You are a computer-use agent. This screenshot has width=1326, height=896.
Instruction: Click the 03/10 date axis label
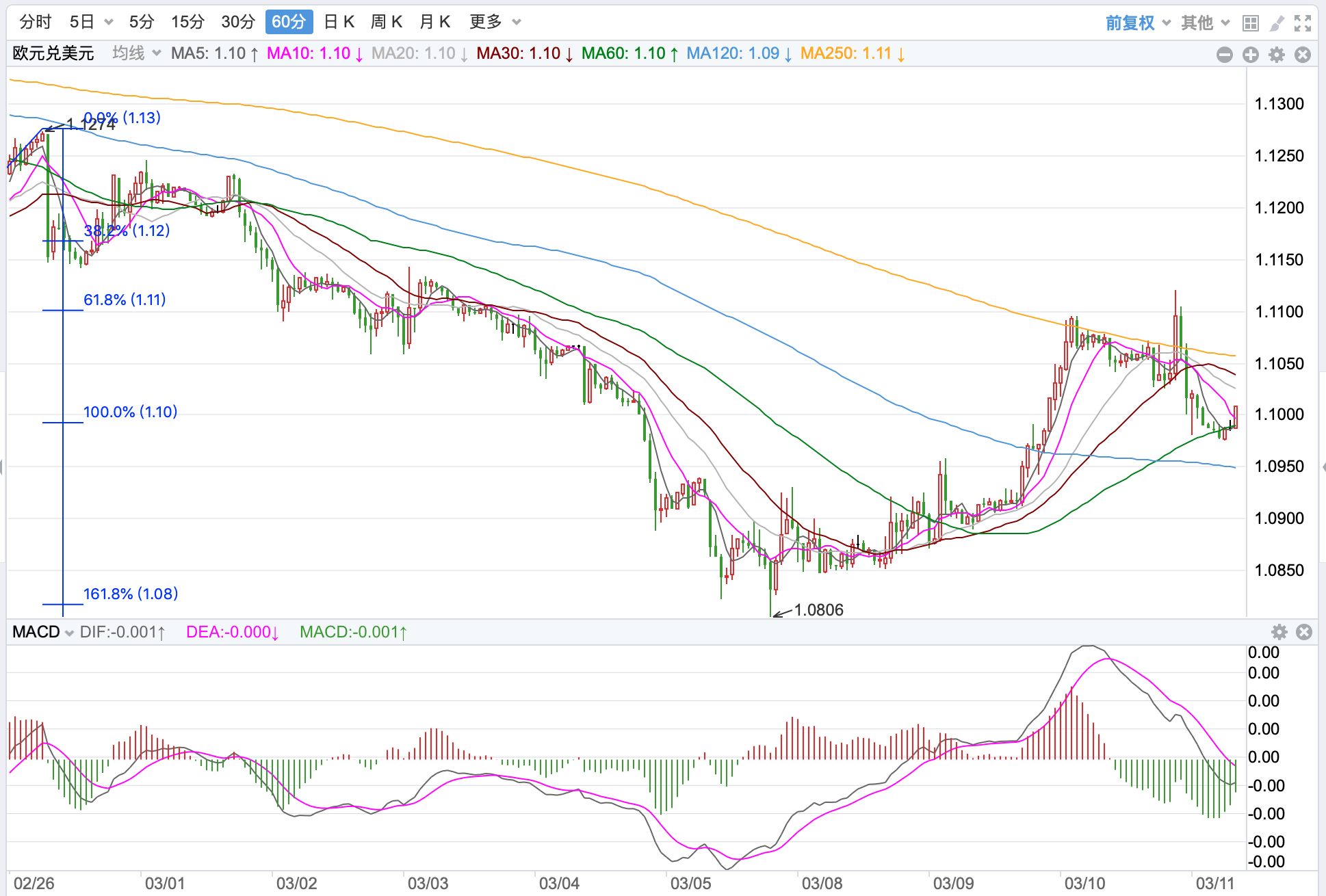(1085, 883)
